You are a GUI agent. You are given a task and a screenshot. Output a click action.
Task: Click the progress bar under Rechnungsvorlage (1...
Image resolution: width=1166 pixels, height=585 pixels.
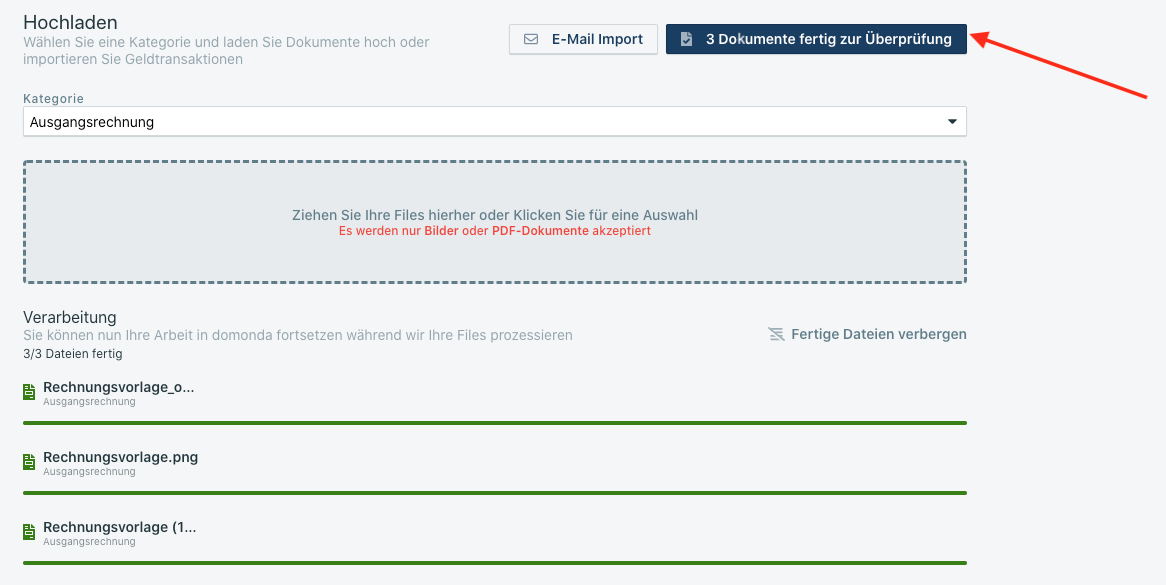click(x=494, y=563)
